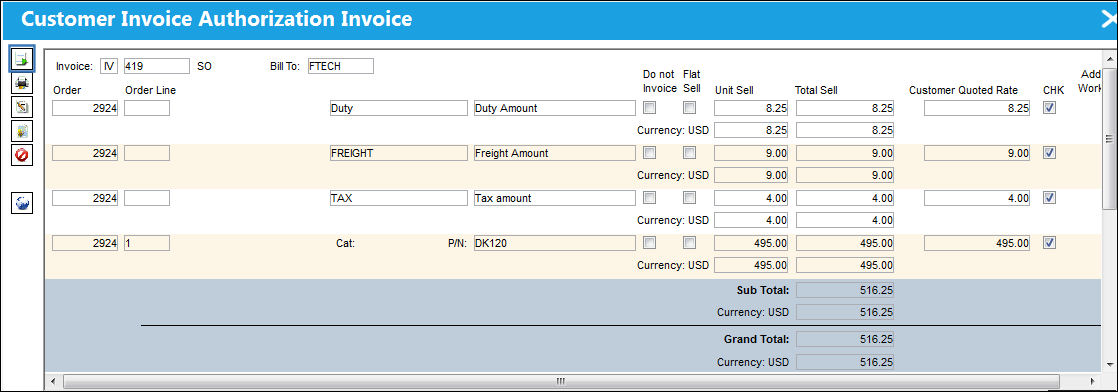Click Unit Sell field for DK120 row
1118x392 pixels.
point(752,243)
